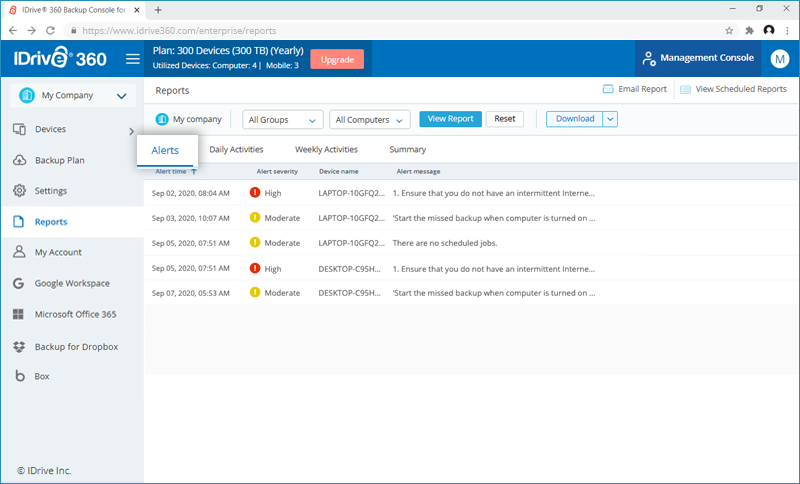Click the Google Workspace G icon

19,283
